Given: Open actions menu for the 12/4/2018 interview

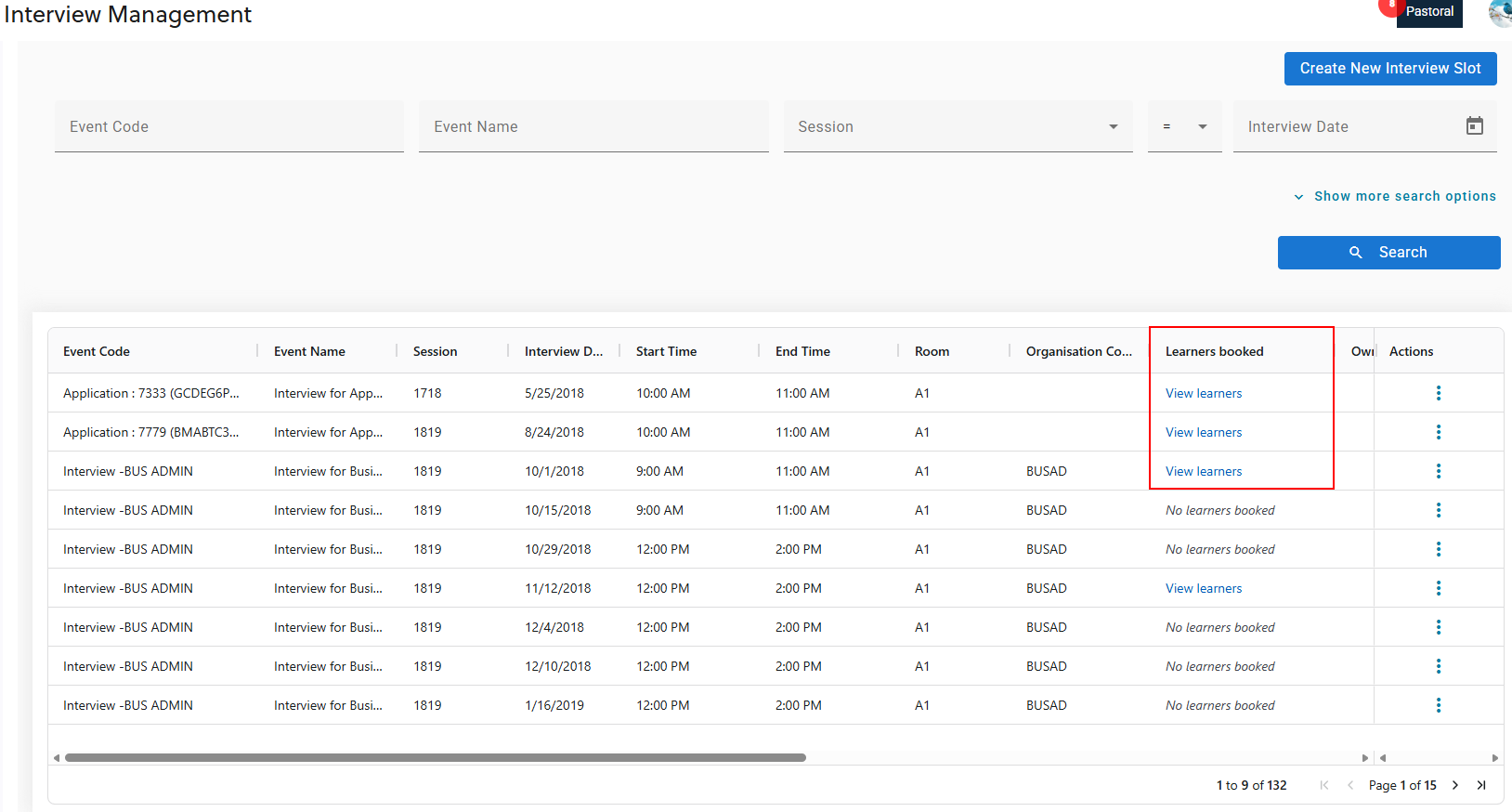Looking at the screenshot, I should click(x=1438, y=627).
